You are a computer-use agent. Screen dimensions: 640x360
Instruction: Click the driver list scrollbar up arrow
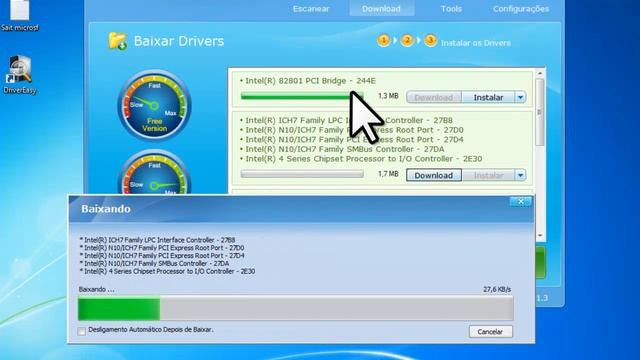point(540,73)
